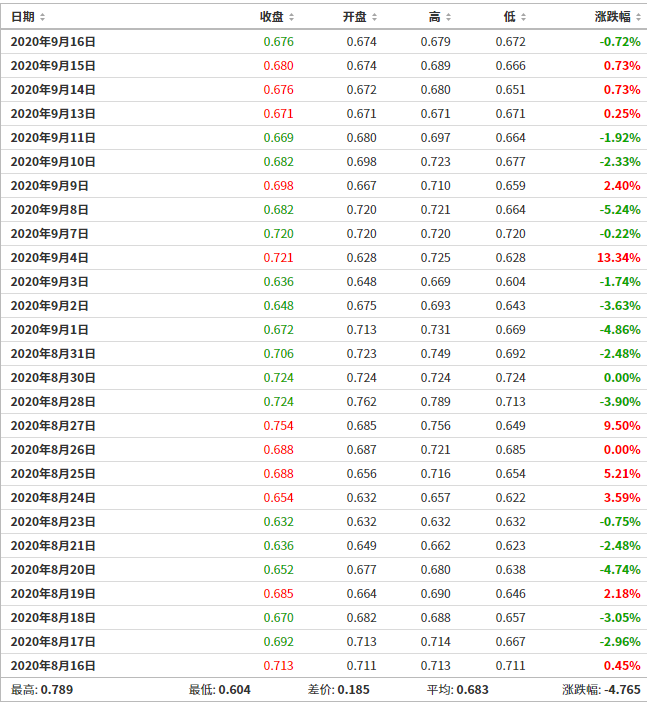Select the date cell 2020年9月3日
Image resolution: width=647 pixels, height=704 pixels.
click(x=49, y=282)
